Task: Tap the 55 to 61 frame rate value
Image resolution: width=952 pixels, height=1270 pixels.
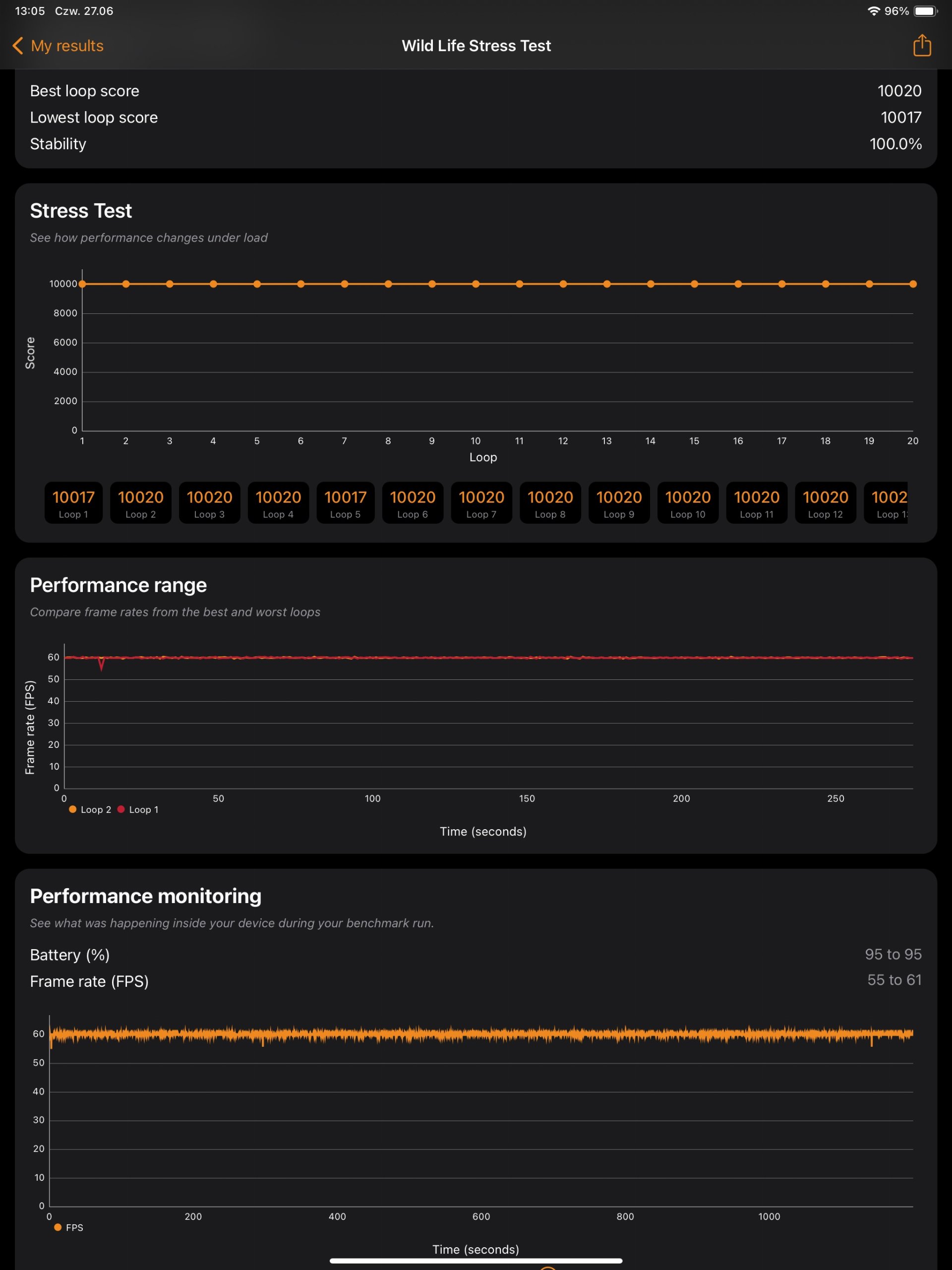Action: coord(894,980)
